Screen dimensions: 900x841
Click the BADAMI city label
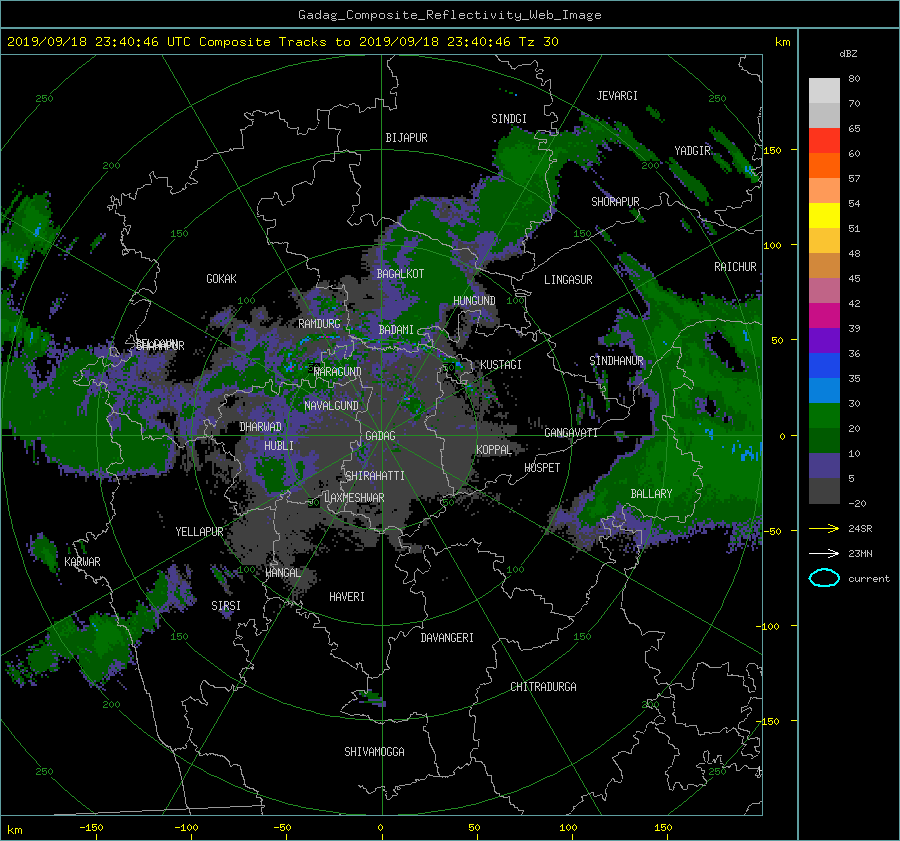click(396, 330)
